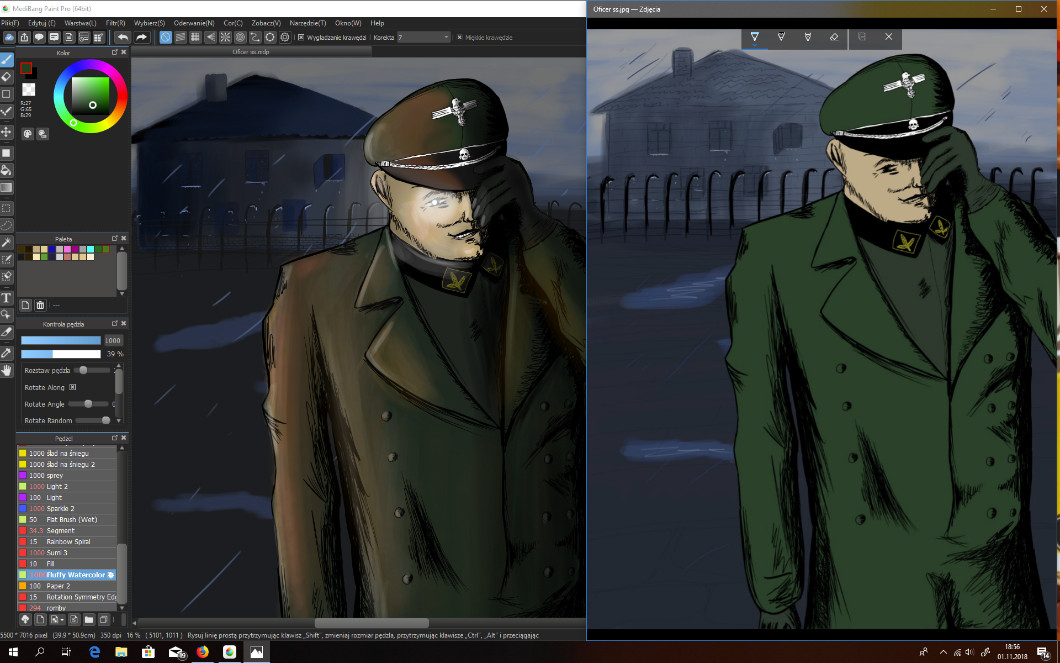Show hidden system tray icons

coord(942,652)
